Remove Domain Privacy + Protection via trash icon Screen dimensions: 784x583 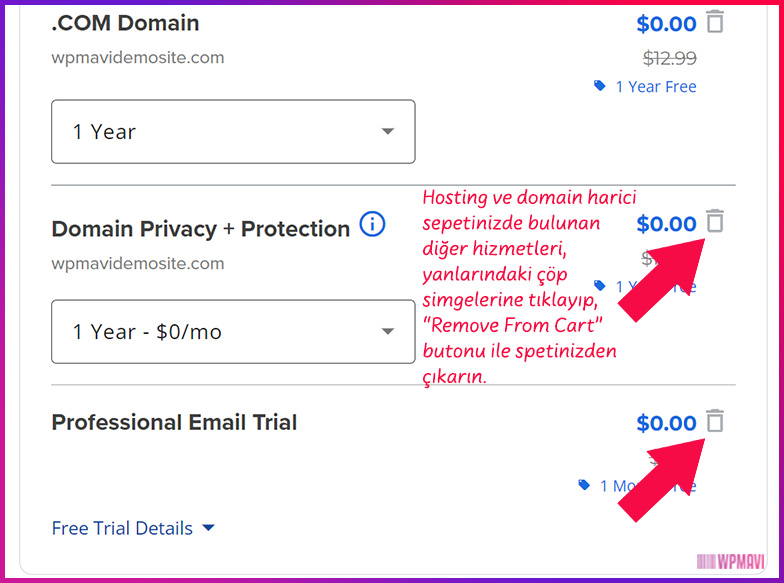click(x=714, y=222)
